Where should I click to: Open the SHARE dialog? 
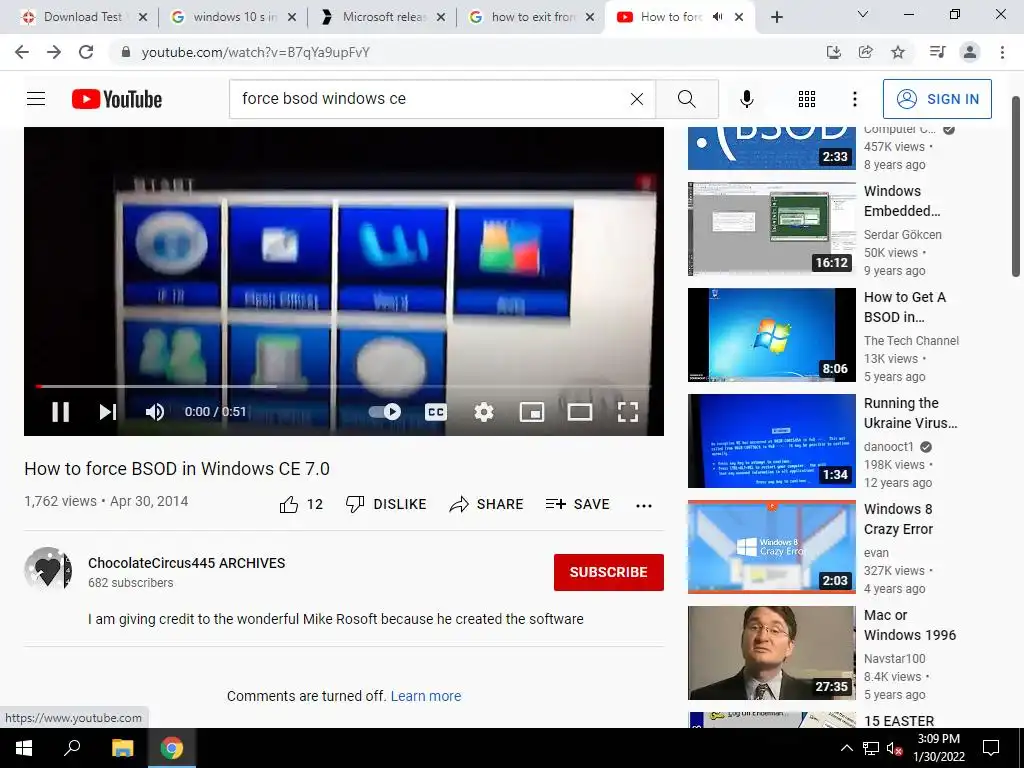[487, 504]
